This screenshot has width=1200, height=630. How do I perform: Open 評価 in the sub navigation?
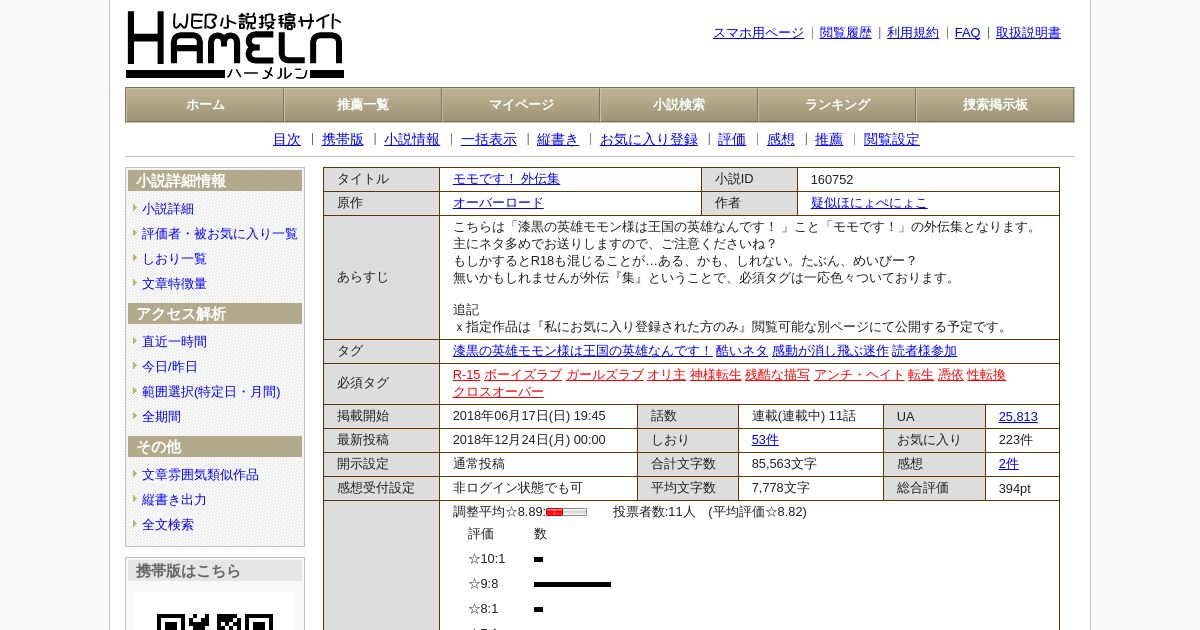(x=732, y=140)
